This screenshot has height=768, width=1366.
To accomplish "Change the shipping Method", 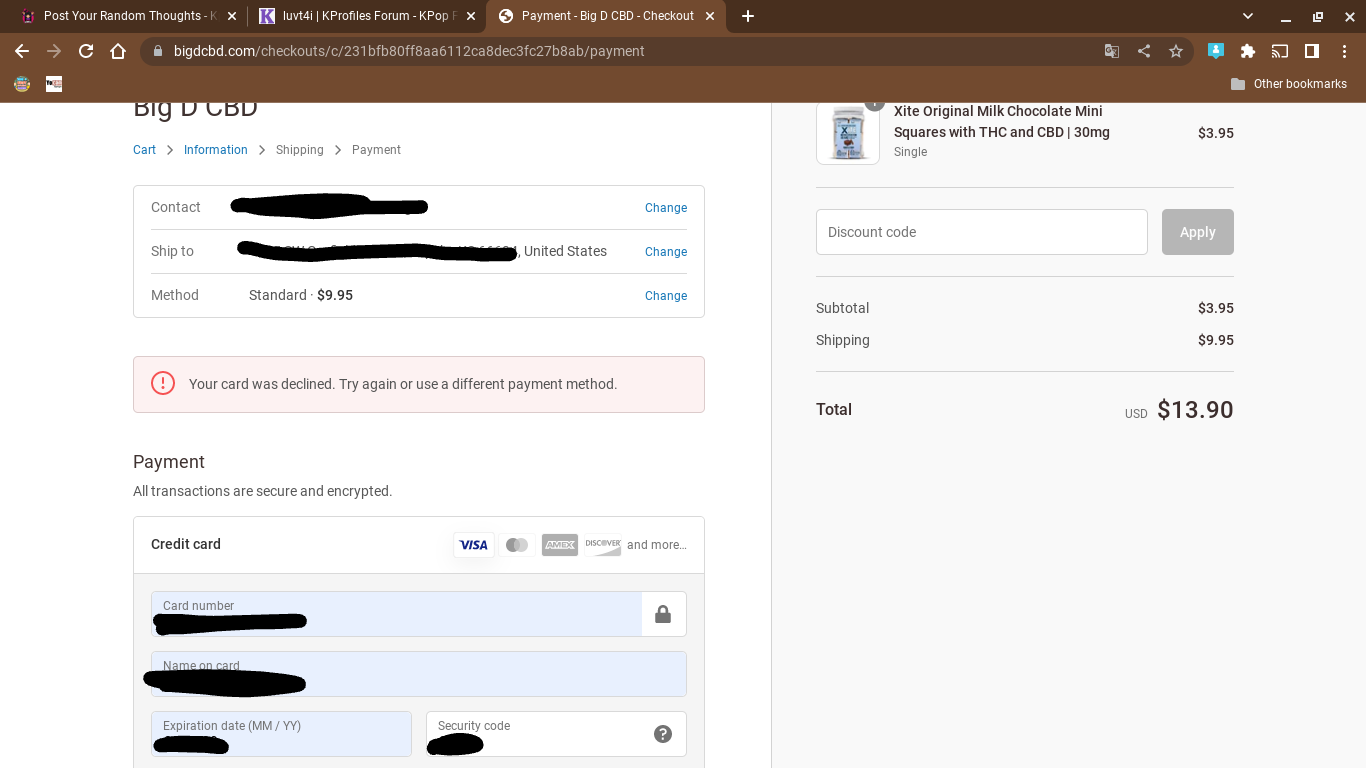I will 666,296.
